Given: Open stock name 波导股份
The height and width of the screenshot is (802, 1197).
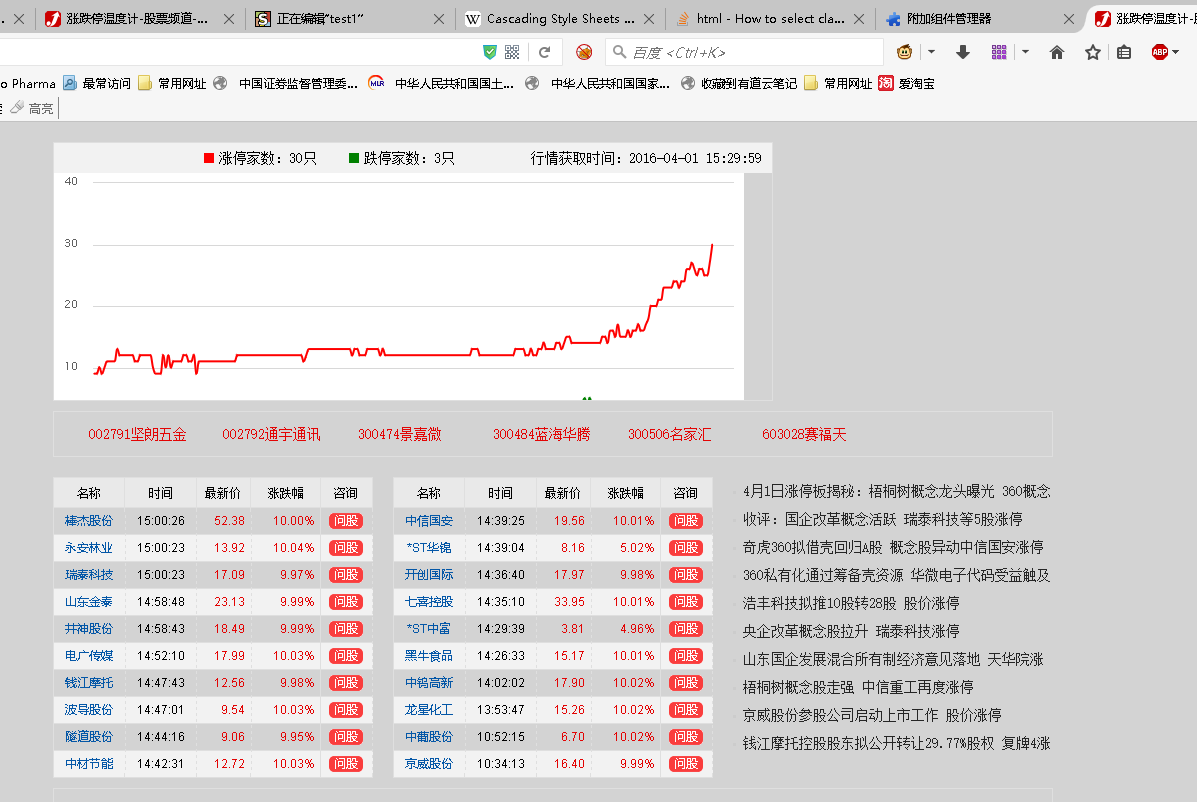Looking at the screenshot, I should (x=89, y=710).
